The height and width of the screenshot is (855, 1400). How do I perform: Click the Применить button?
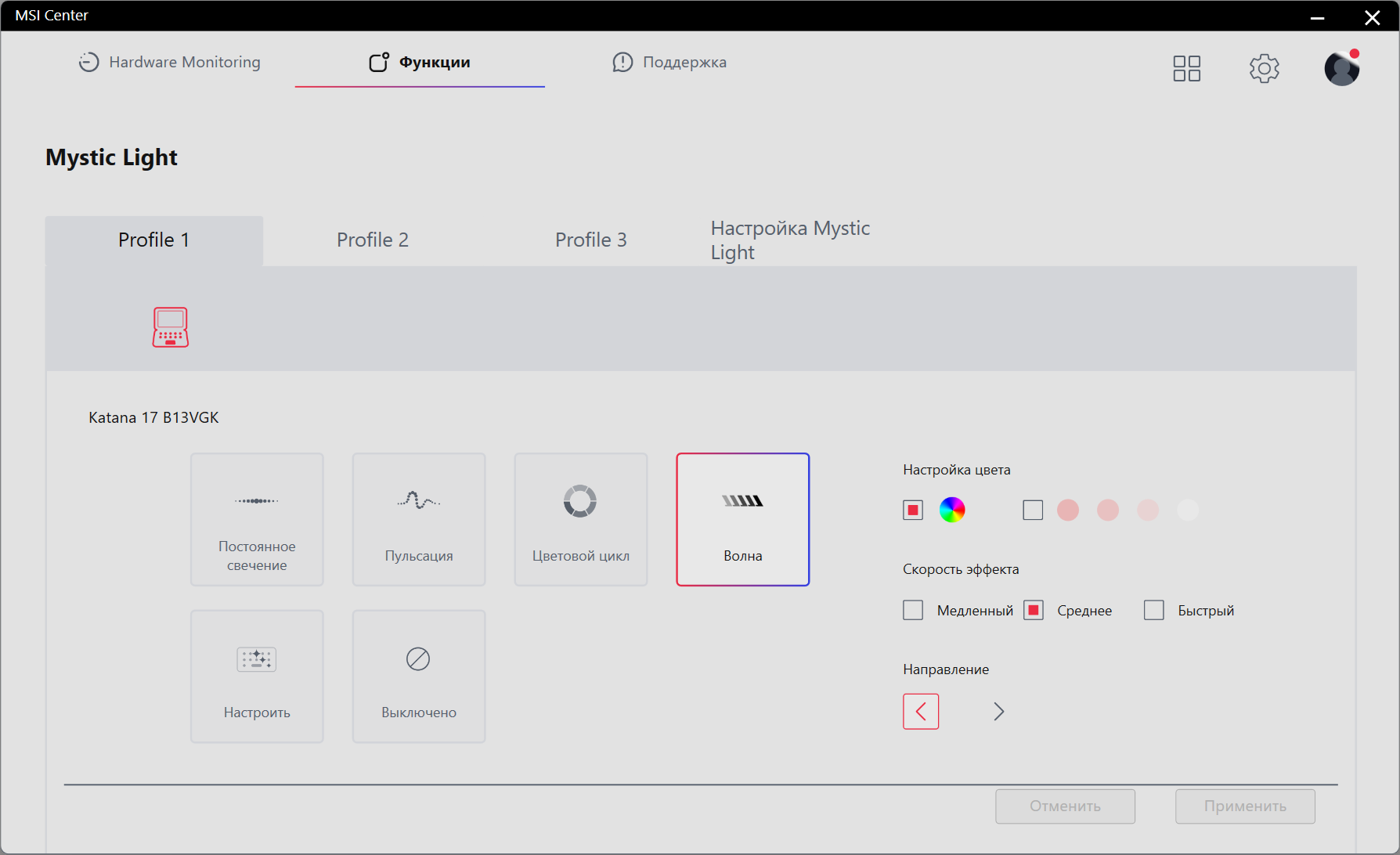tap(1245, 806)
